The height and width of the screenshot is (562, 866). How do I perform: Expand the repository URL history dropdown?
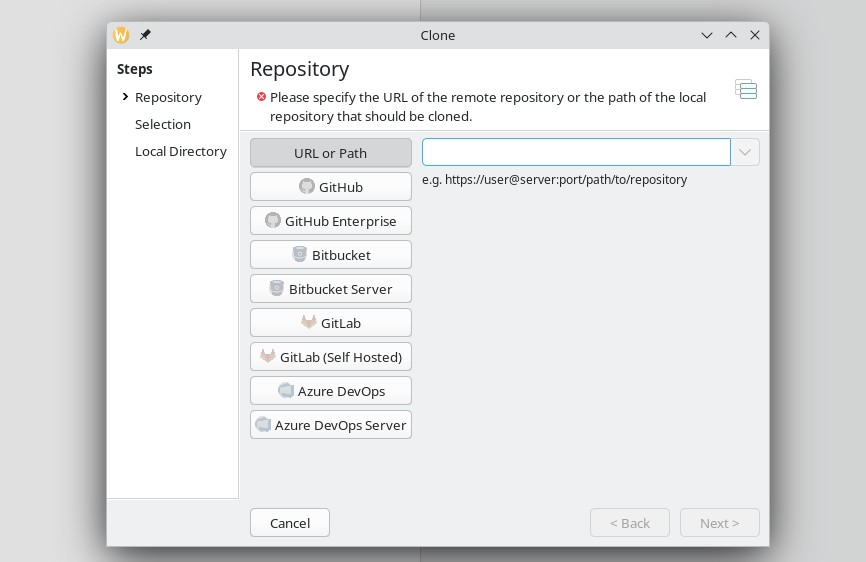coord(745,152)
